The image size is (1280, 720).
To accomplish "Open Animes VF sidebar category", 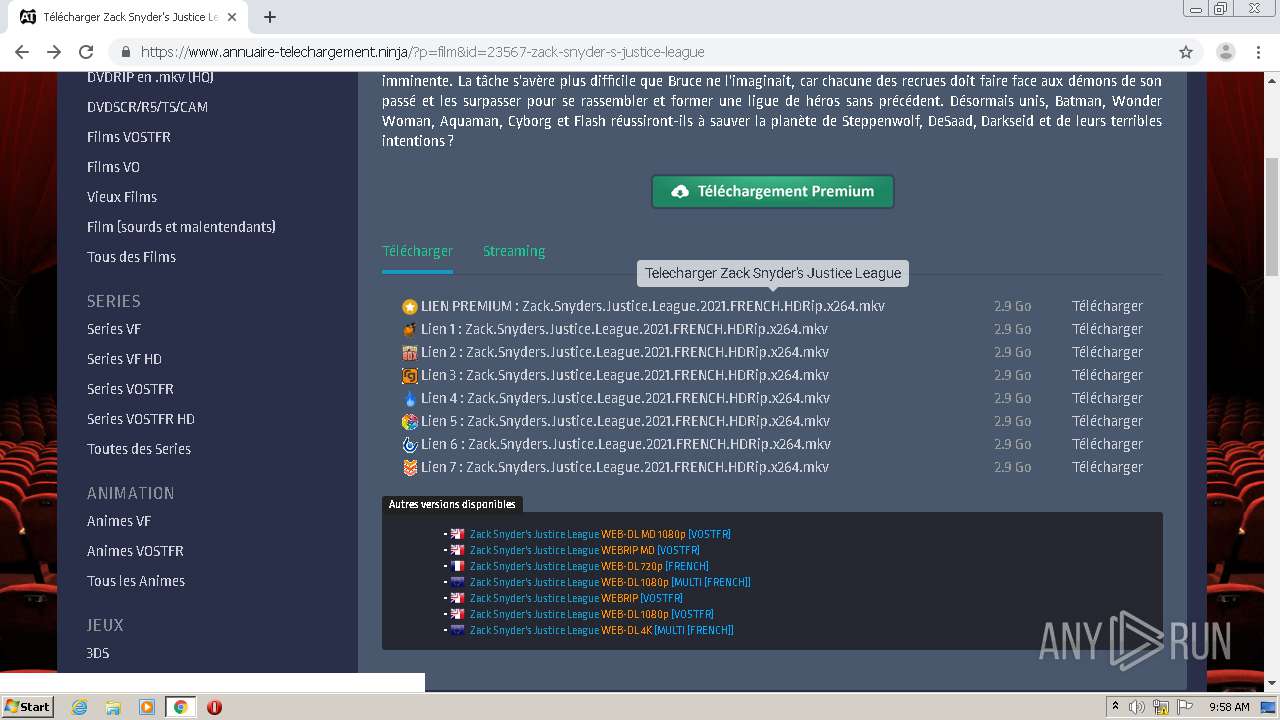I will [x=119, y=521].
